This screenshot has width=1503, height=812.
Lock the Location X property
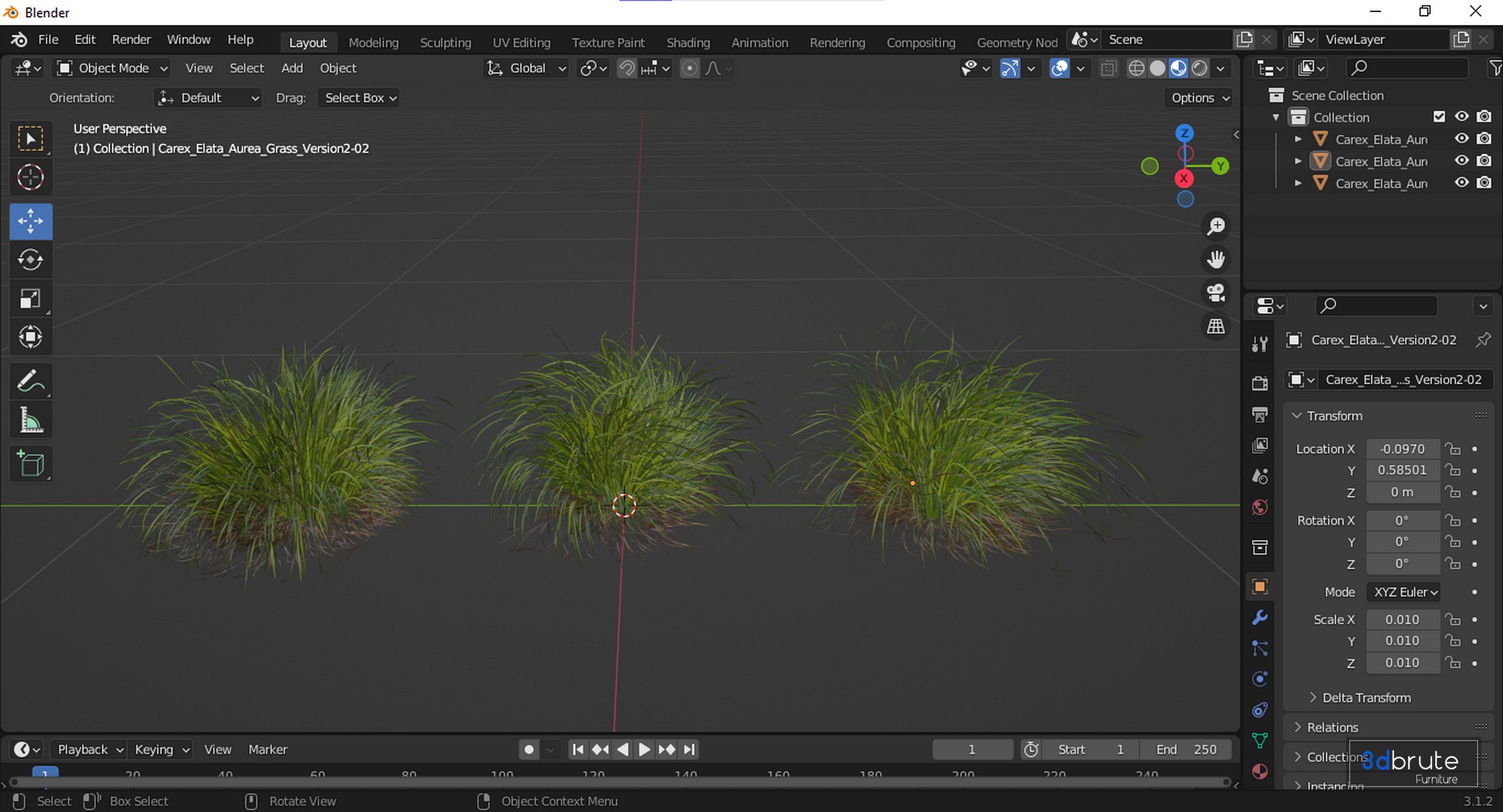1452,449
